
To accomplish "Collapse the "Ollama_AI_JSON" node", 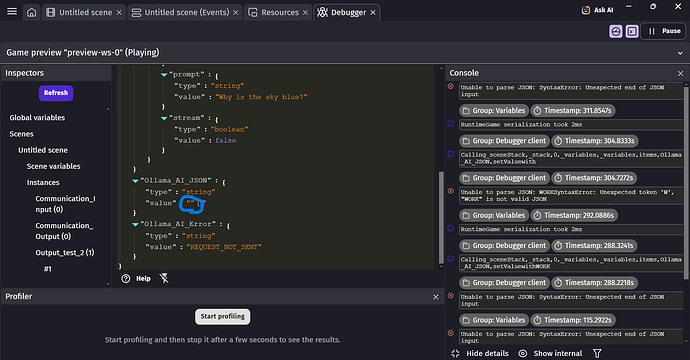I will click(x=136, y=181).
